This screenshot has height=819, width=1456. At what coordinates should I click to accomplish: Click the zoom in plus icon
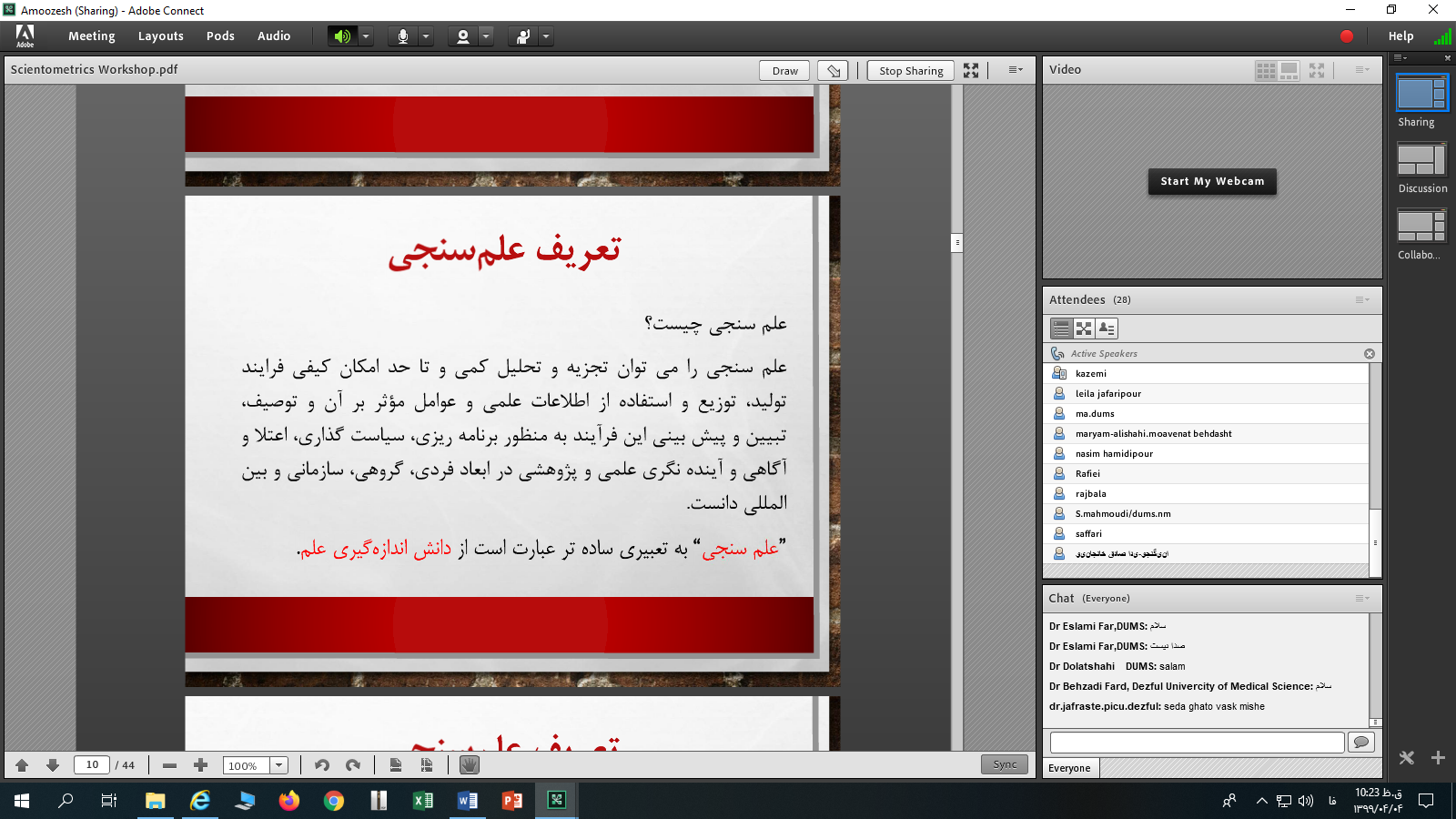coord(201,765)
